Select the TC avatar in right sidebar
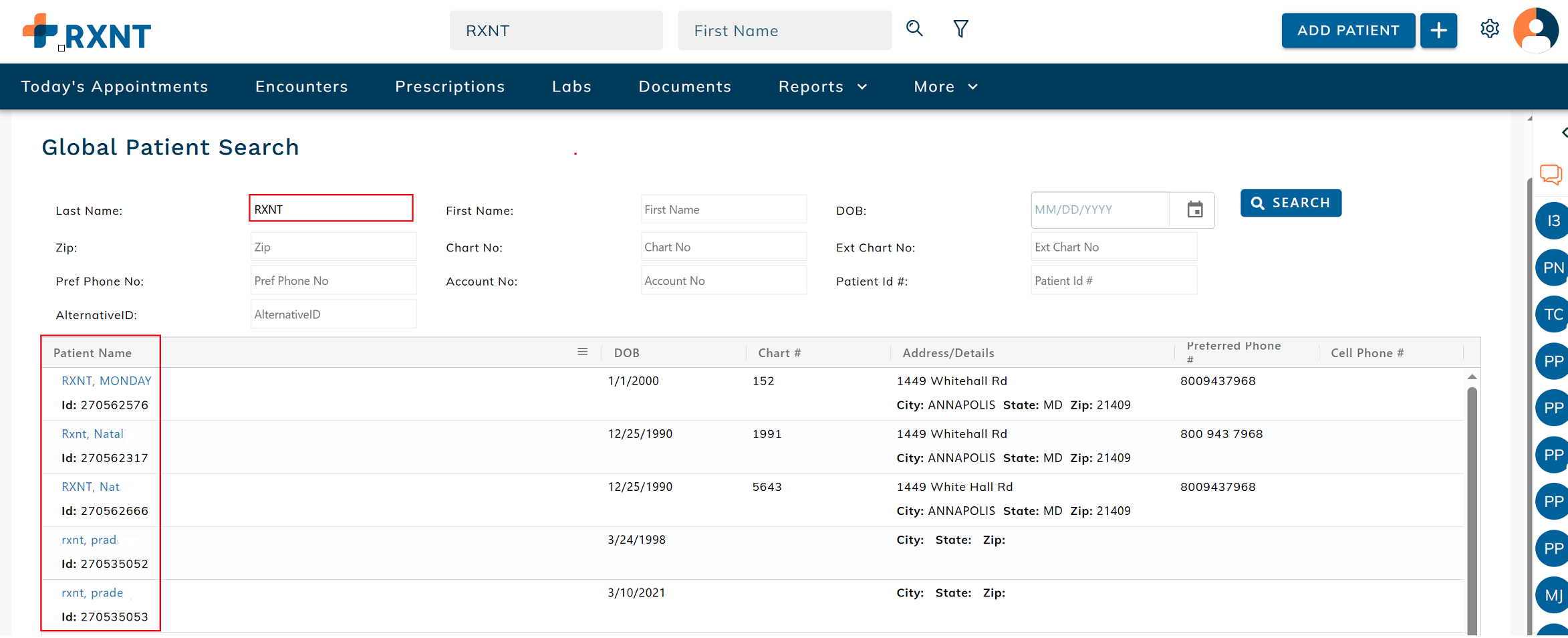 click(1553, 314)
